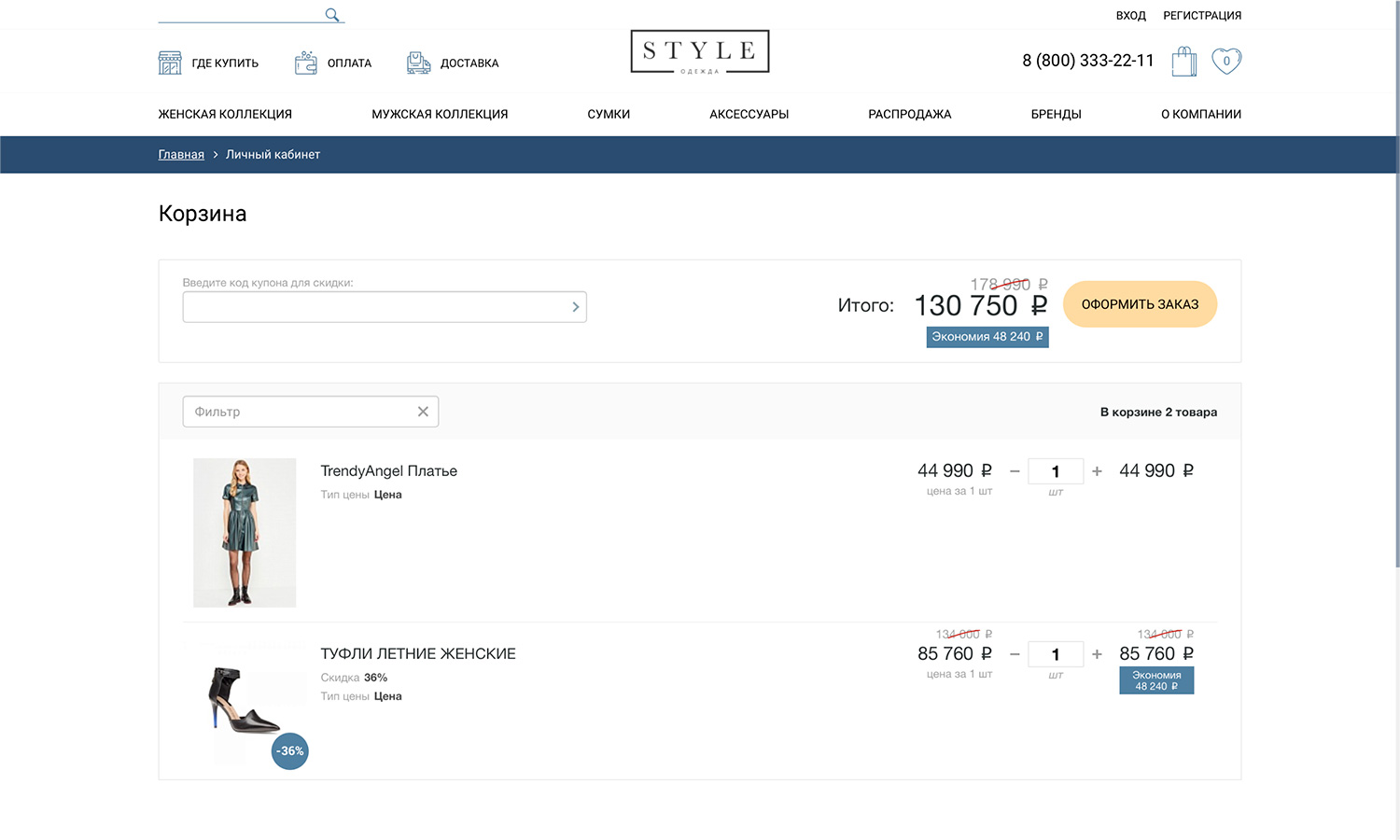Click the delivery truck icon for Доставка
This screenshot has height=840, width=1400.
click(x=418, y=63)
